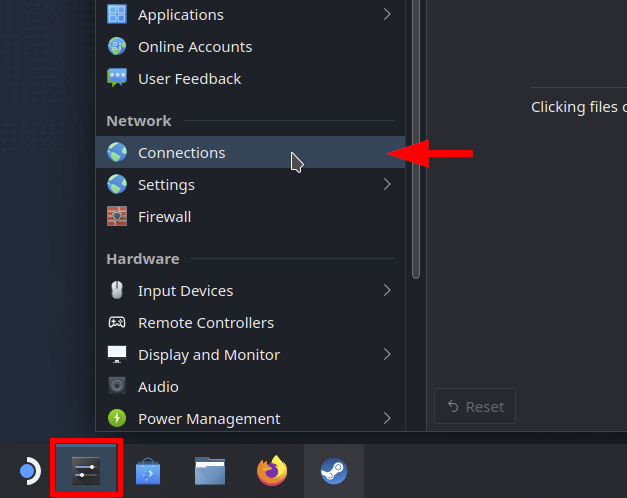The image size is (627, 498).
Task: Open the application launcher in taskbar
Action: 29,471
